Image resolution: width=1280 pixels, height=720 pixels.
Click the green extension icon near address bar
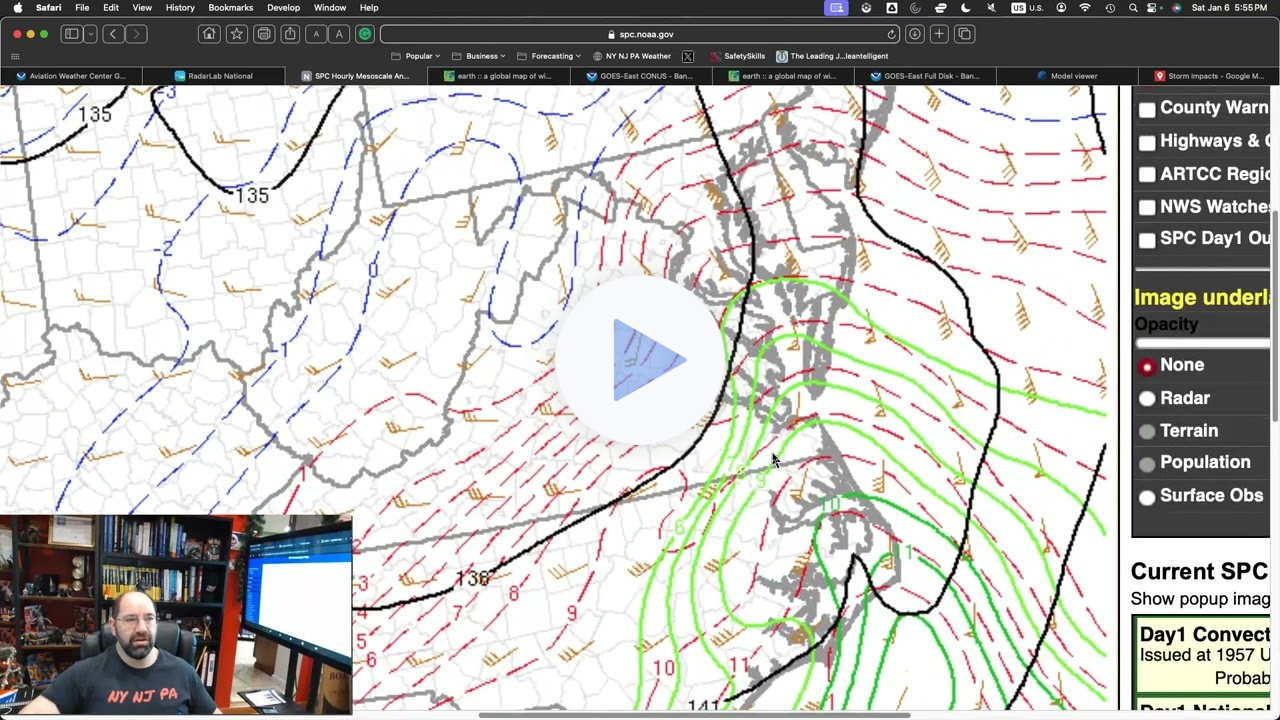point(364,33)
